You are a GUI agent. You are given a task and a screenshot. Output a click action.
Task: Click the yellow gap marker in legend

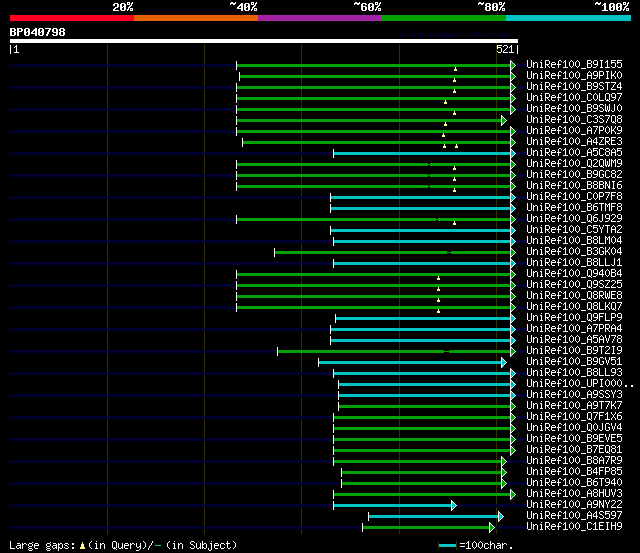pyautogui.click(x=82, y=545)
